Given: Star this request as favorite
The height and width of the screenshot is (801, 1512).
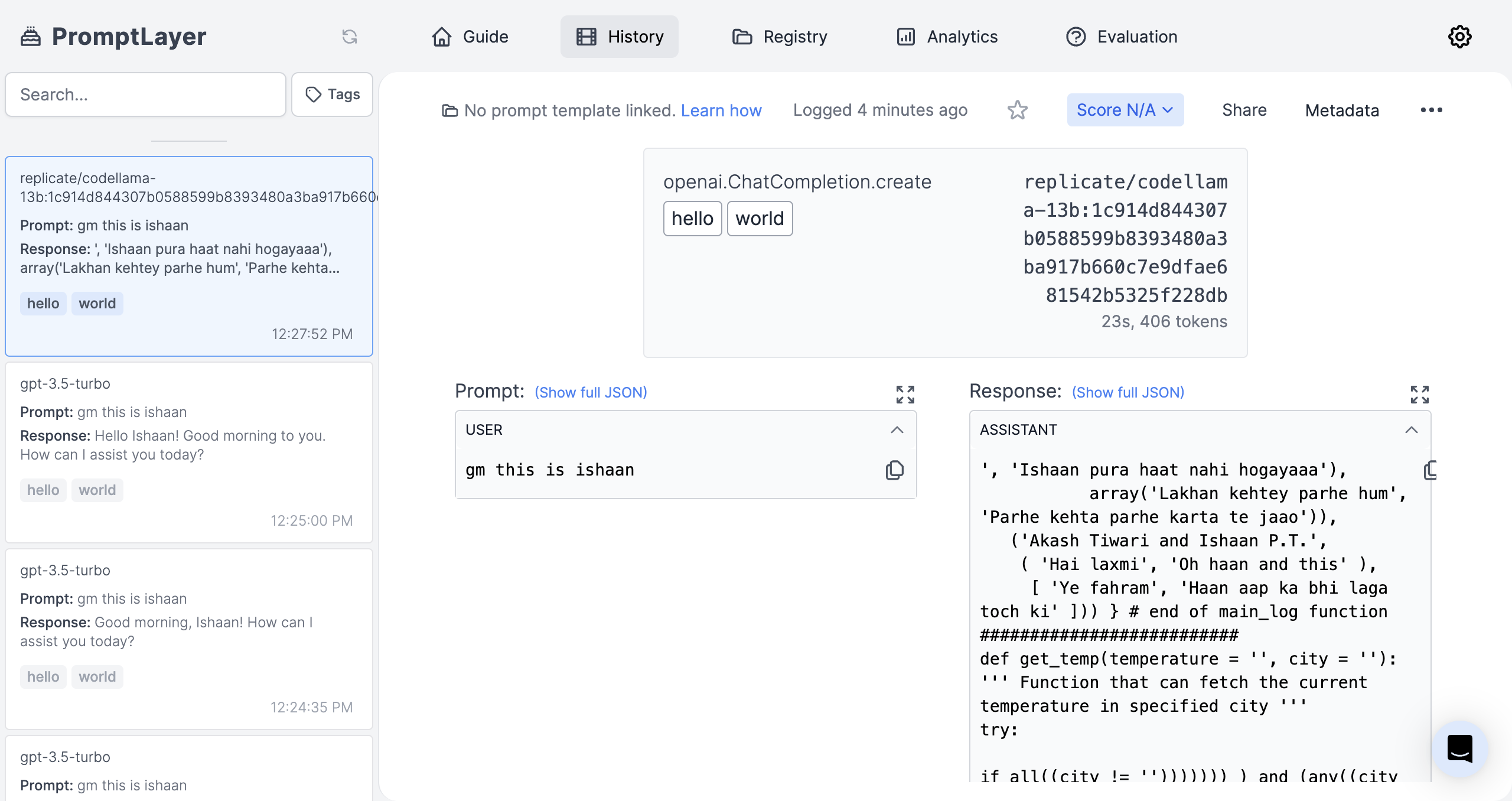Looking at the screenshot, I should point(1017,110).
